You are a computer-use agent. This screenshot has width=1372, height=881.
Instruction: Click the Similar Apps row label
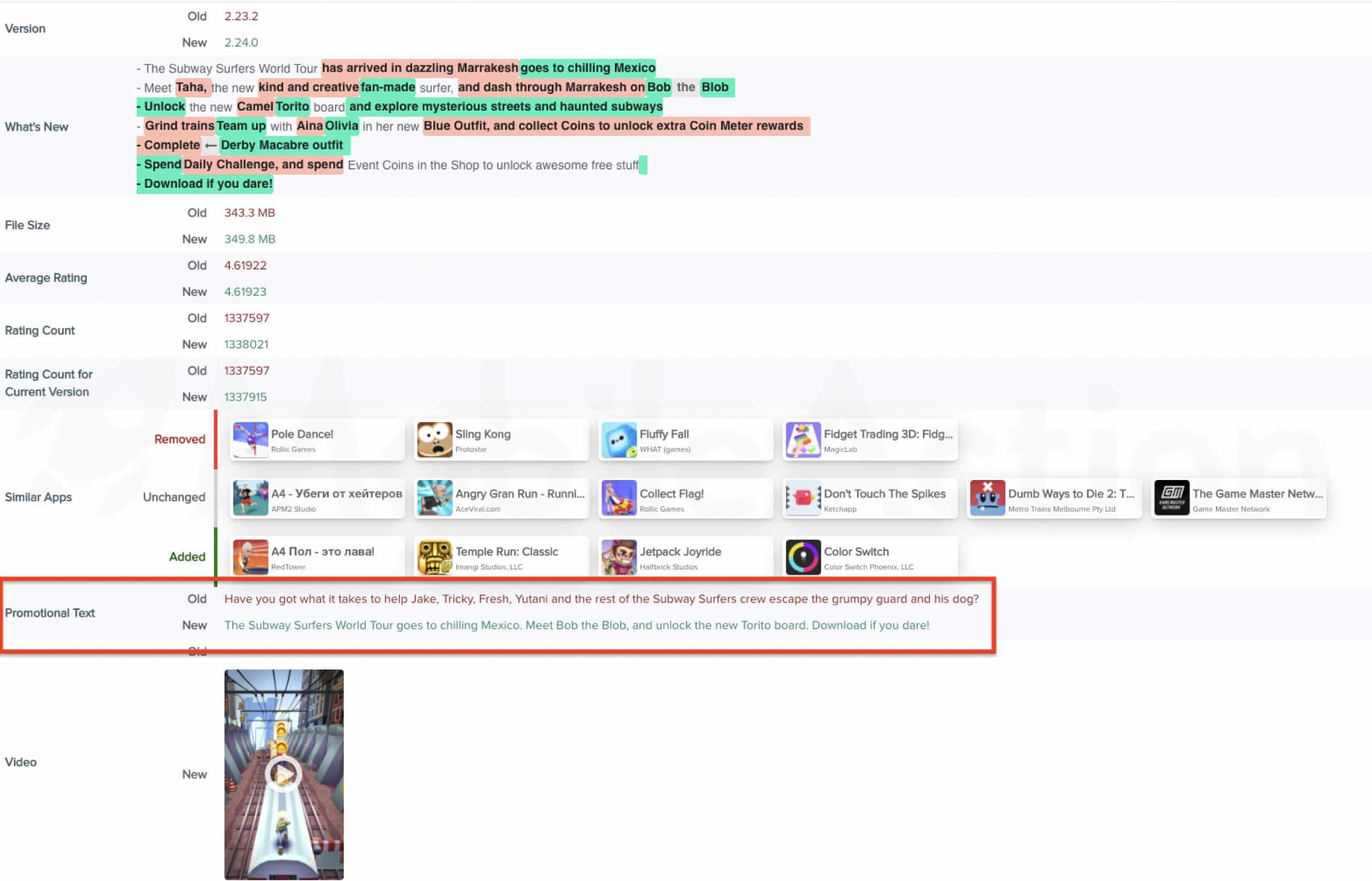coord(38,497)
